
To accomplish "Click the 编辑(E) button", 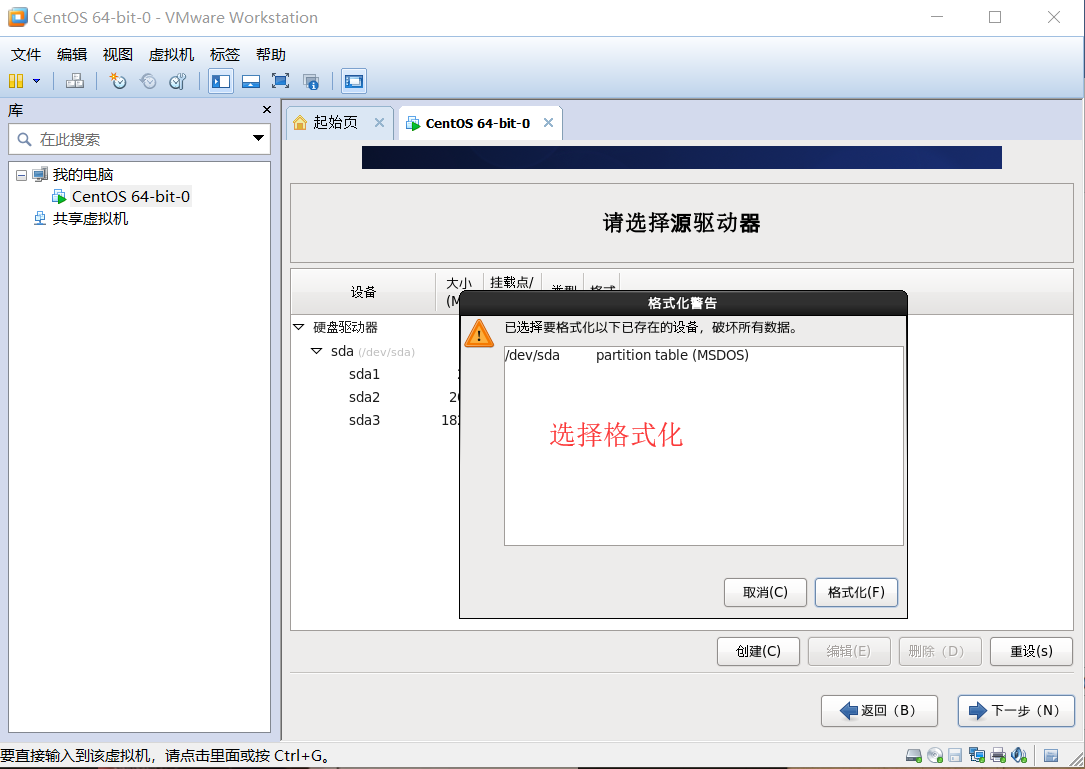I will tap(849, 651).
